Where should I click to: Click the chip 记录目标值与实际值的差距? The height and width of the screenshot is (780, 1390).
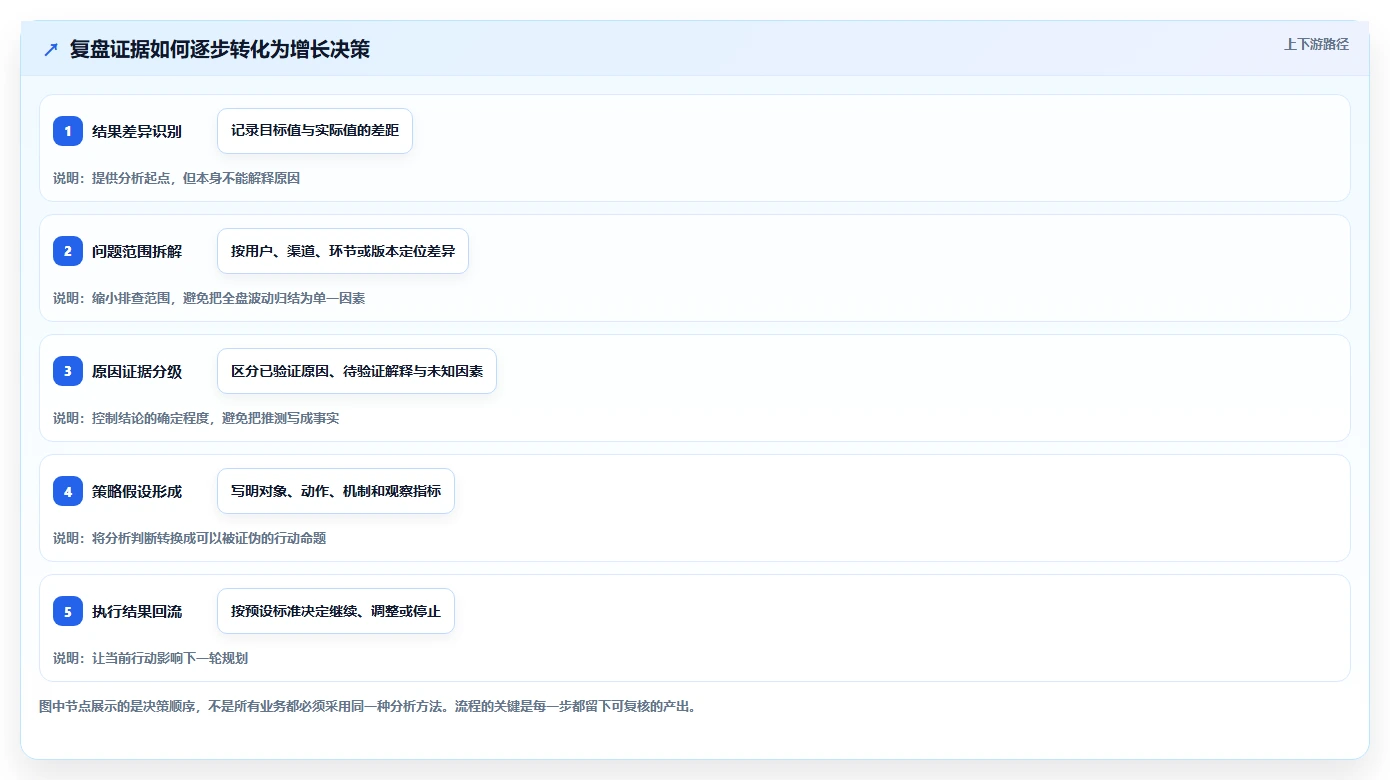(315, 131)
